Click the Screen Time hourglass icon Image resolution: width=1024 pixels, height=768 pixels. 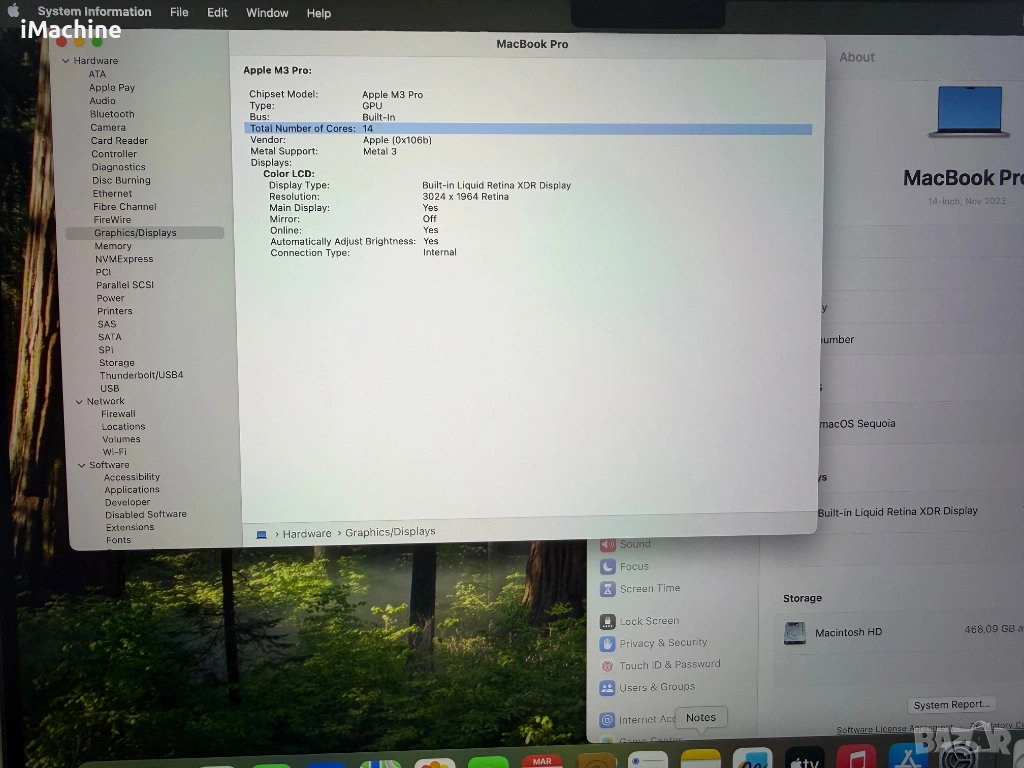607,589
